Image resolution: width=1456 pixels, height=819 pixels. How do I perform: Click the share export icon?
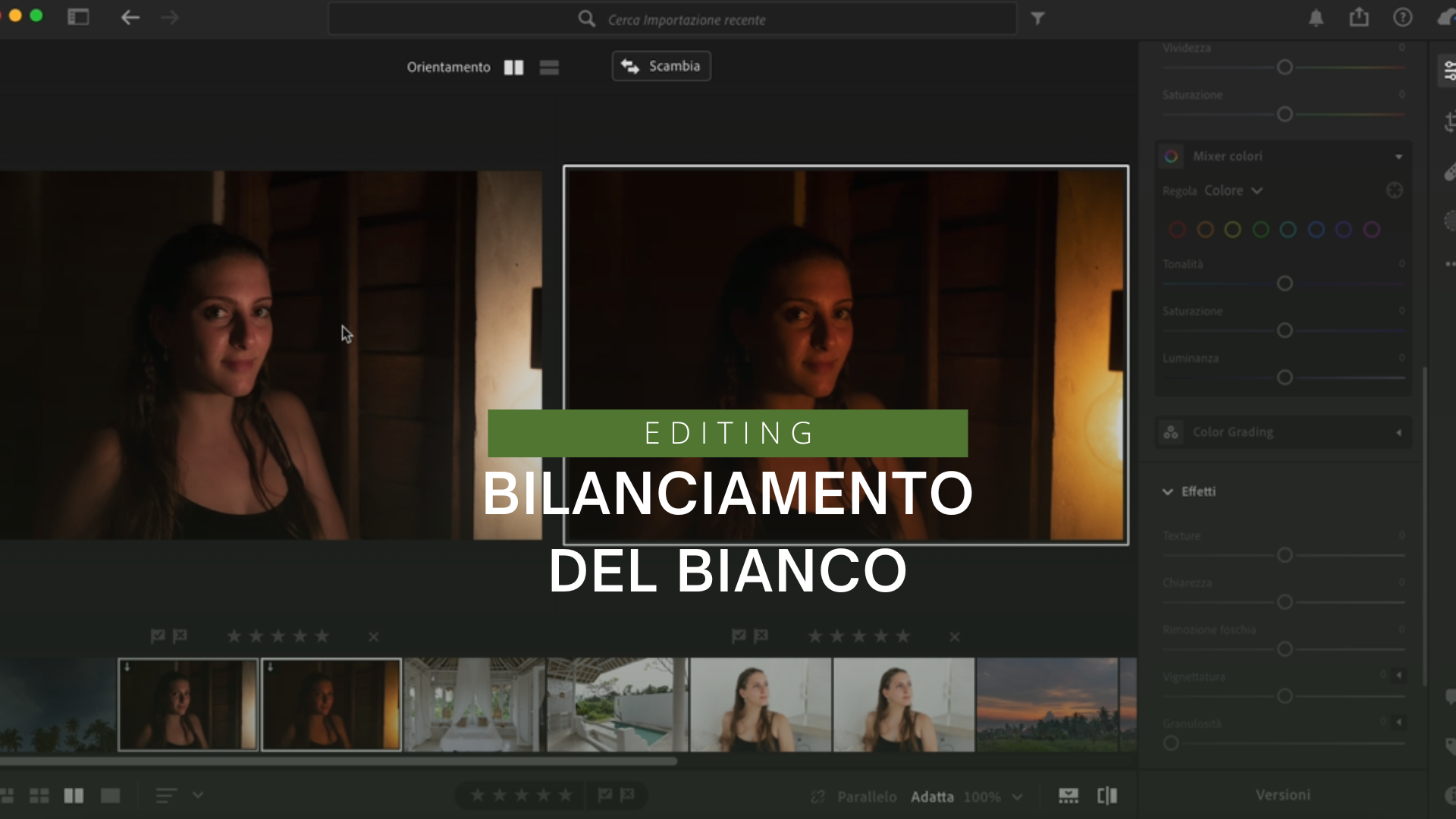click(x=1359, y=17)
